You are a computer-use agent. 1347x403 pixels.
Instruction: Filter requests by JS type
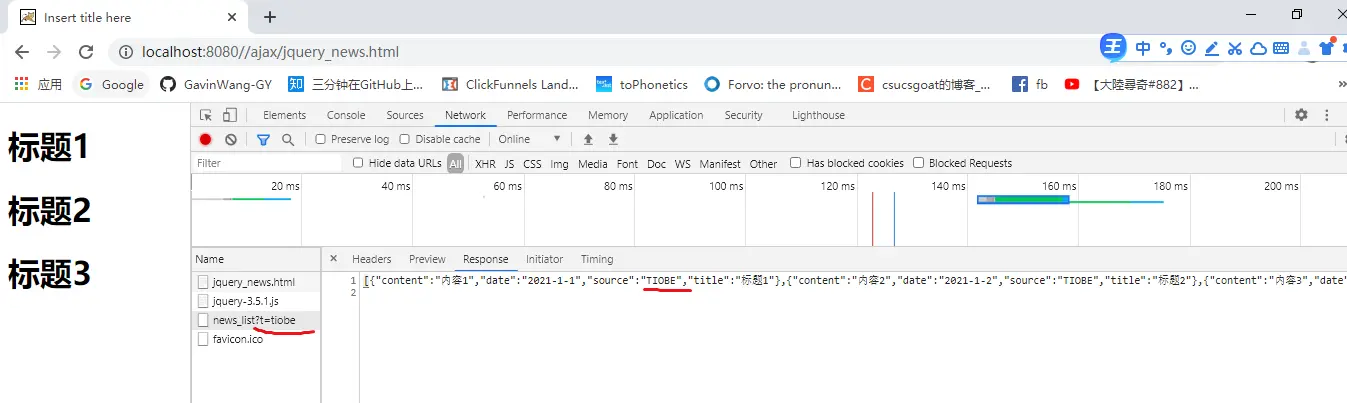(509, 163)
